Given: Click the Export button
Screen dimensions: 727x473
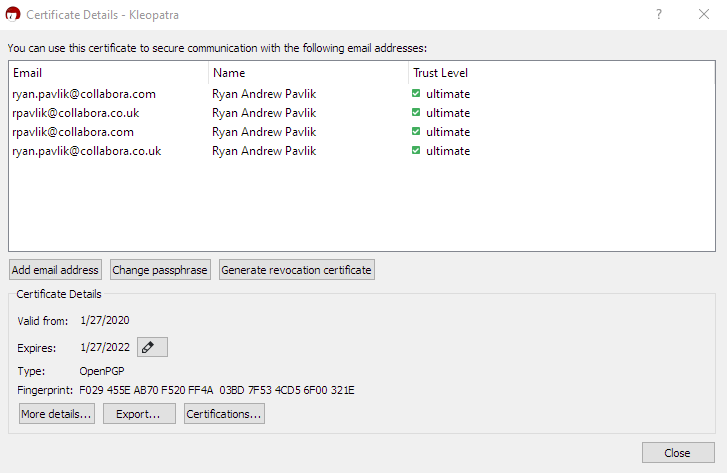Looking at the screenshot, I should (x=139, y=414).
